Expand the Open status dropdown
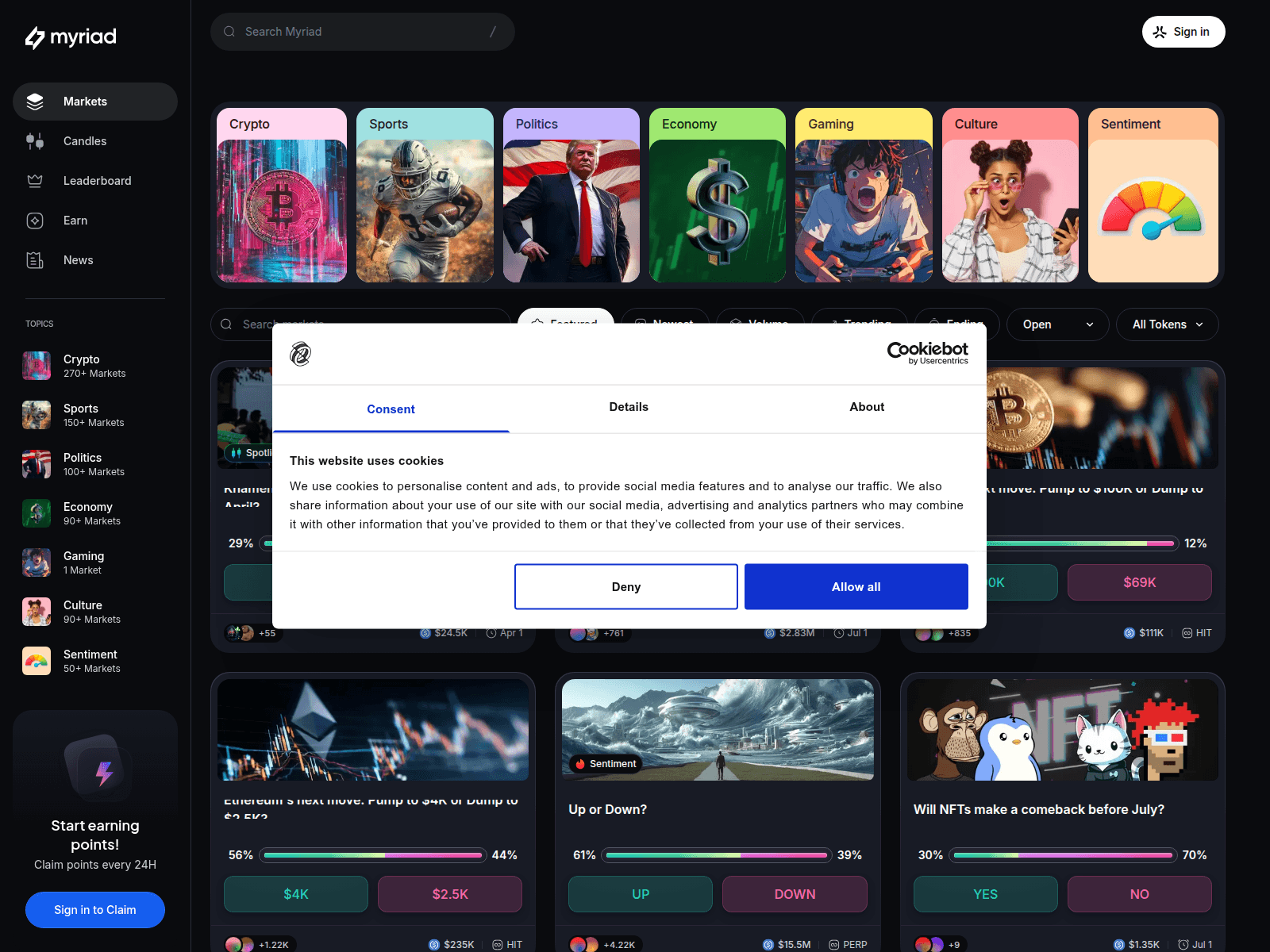Screen dimensions: 1270x952 (x=1058, y=324)
